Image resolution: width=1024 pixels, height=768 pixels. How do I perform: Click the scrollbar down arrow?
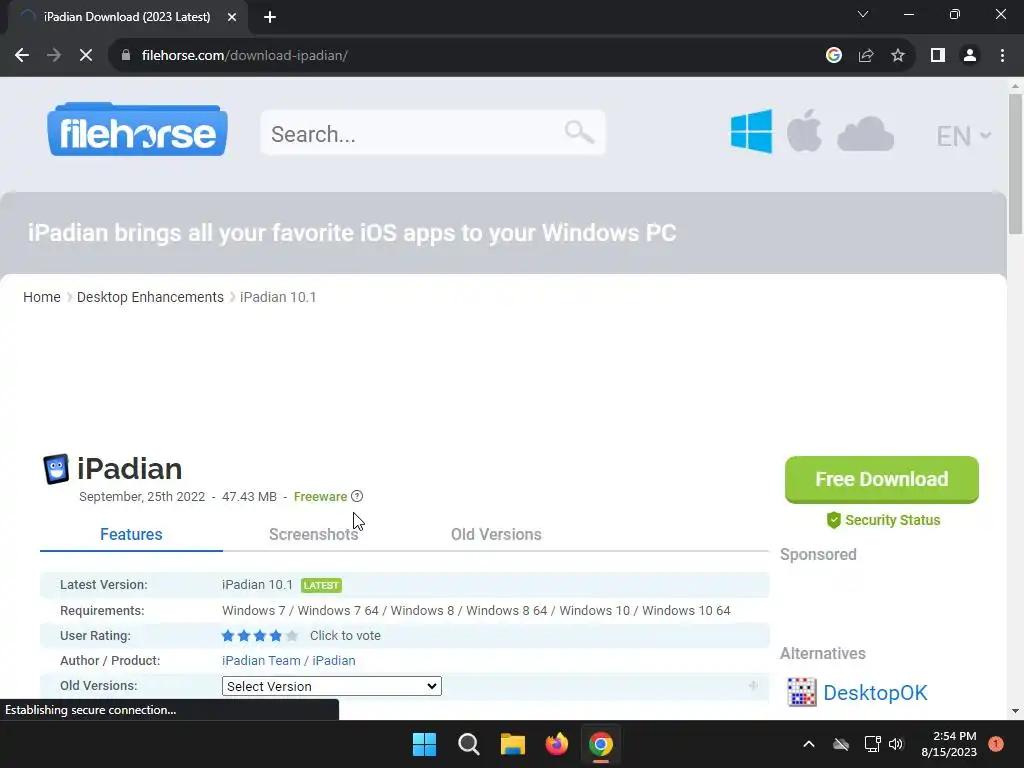tap(1015, 711)
